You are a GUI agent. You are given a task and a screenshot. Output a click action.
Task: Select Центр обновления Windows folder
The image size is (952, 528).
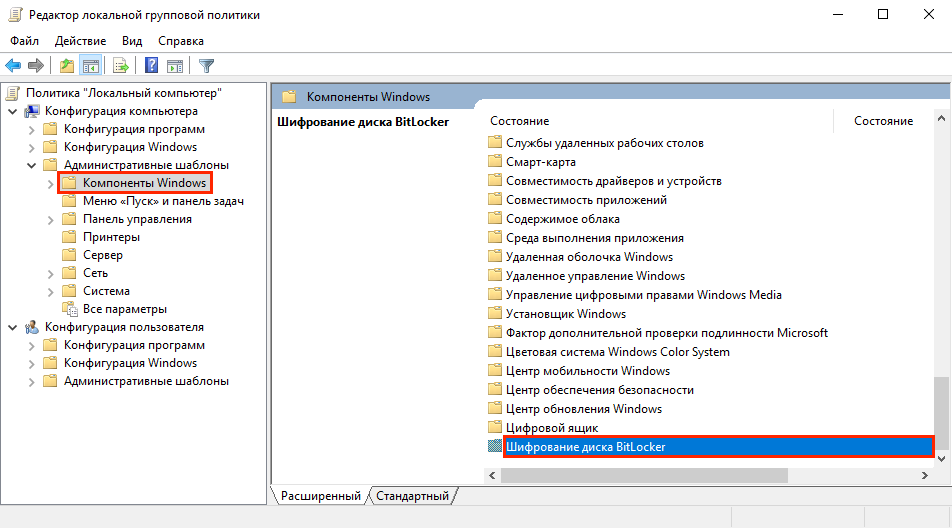click(x=583, y=409)
